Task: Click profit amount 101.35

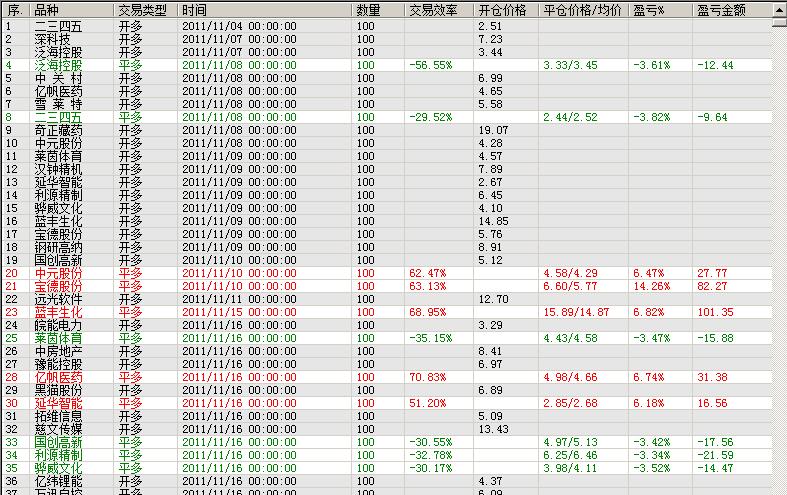Action: click(715, 312)
